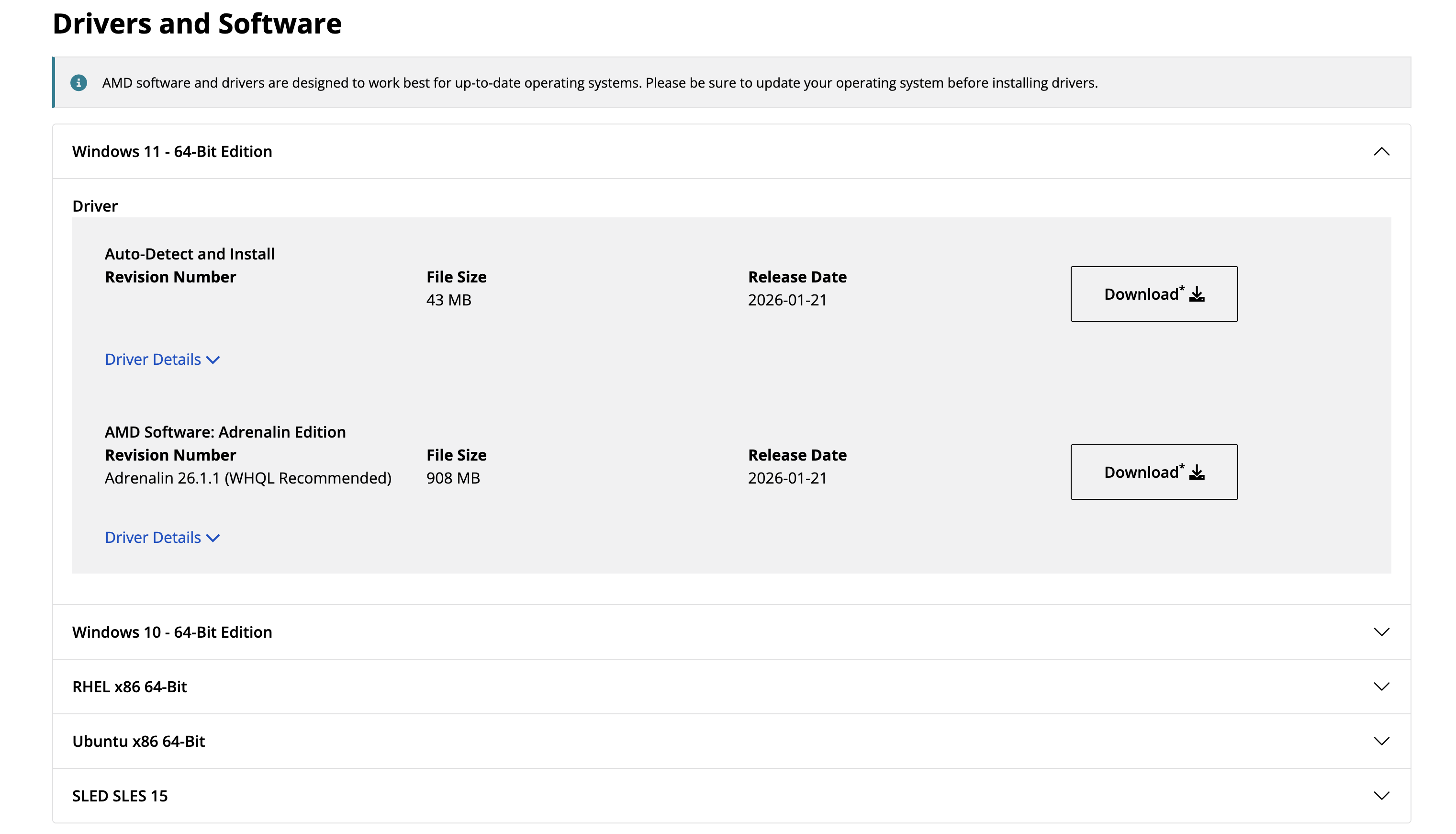Viewport: 1456px width, 834px height.
Task: Open Driver Details for Auto-Detect and Install
Action: tap(153, 360)
